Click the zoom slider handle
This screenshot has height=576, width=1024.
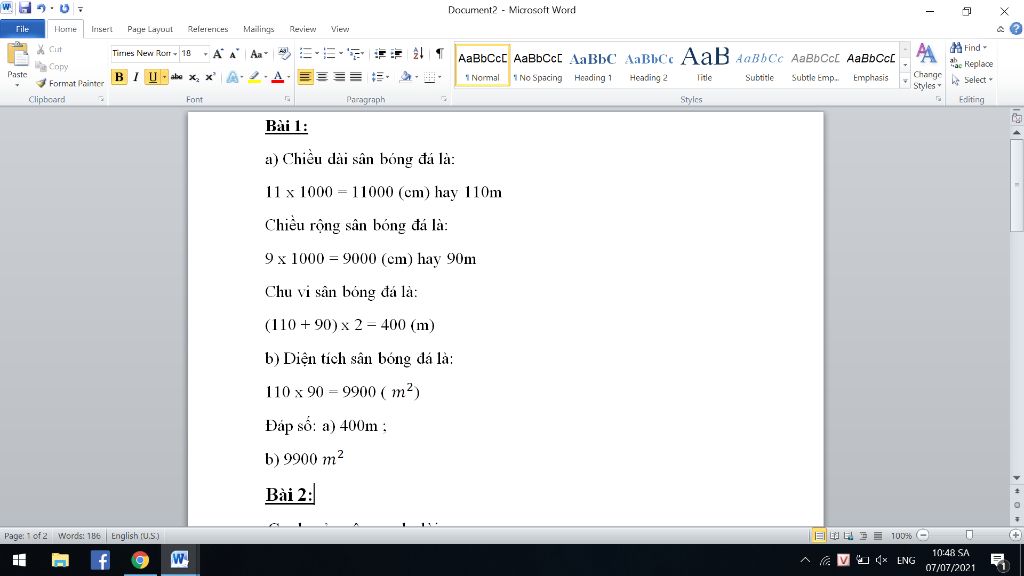pos(969,536)
